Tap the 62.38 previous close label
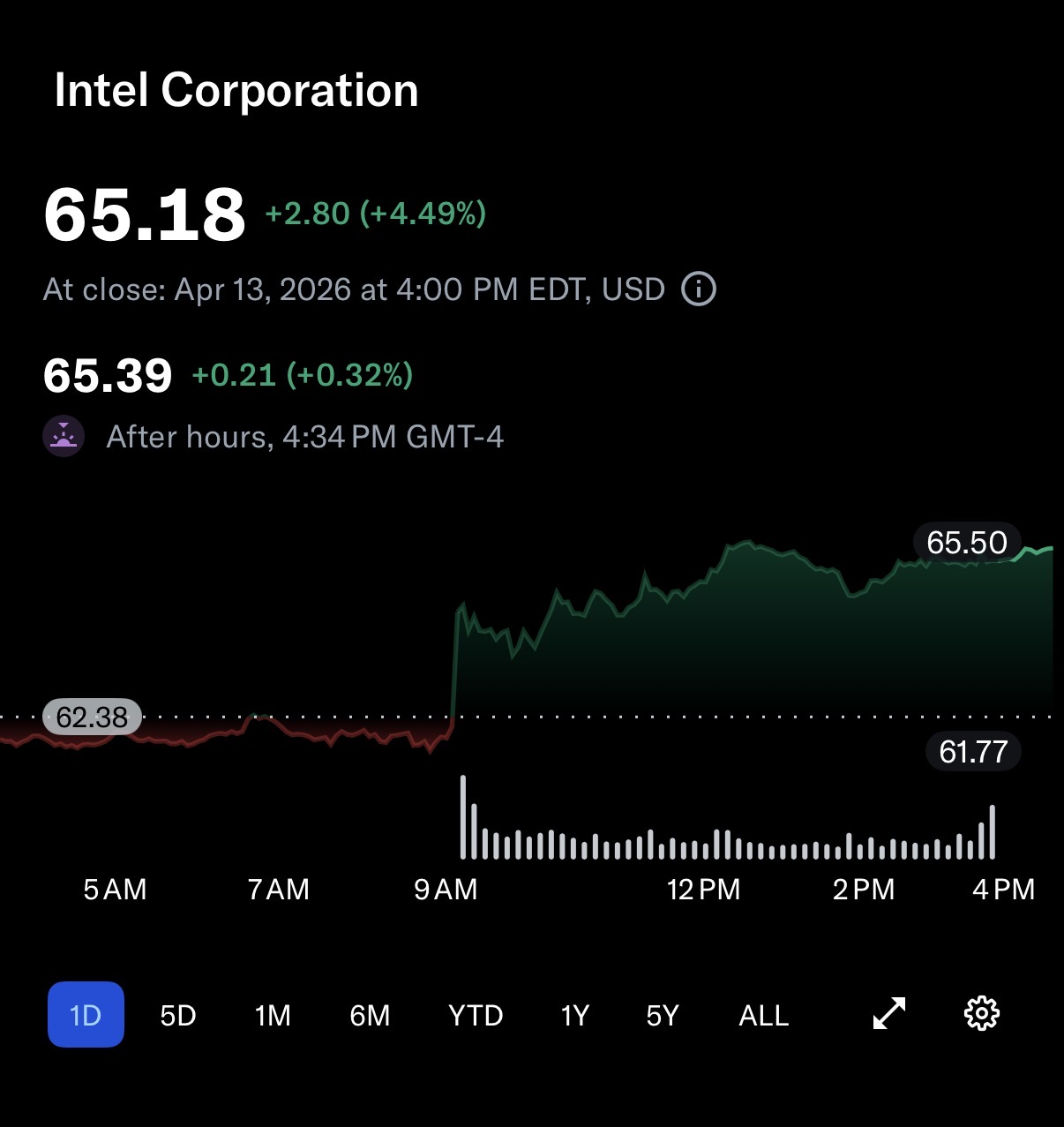Image resolution: width=1064 pixels, height=1127 pixels. click(92, 718)
